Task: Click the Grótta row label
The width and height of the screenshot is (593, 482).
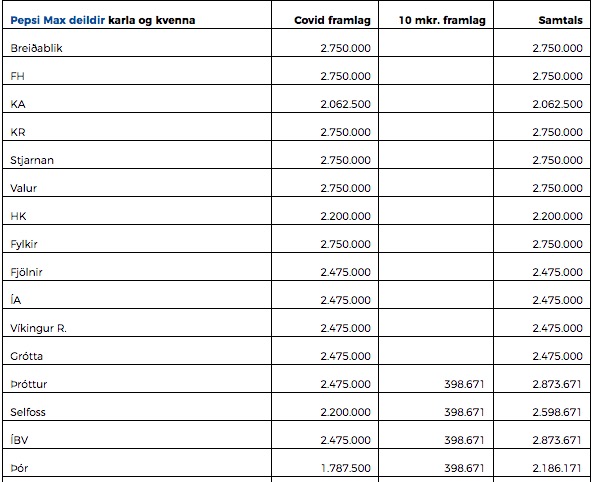Action: tap(26, 356)
